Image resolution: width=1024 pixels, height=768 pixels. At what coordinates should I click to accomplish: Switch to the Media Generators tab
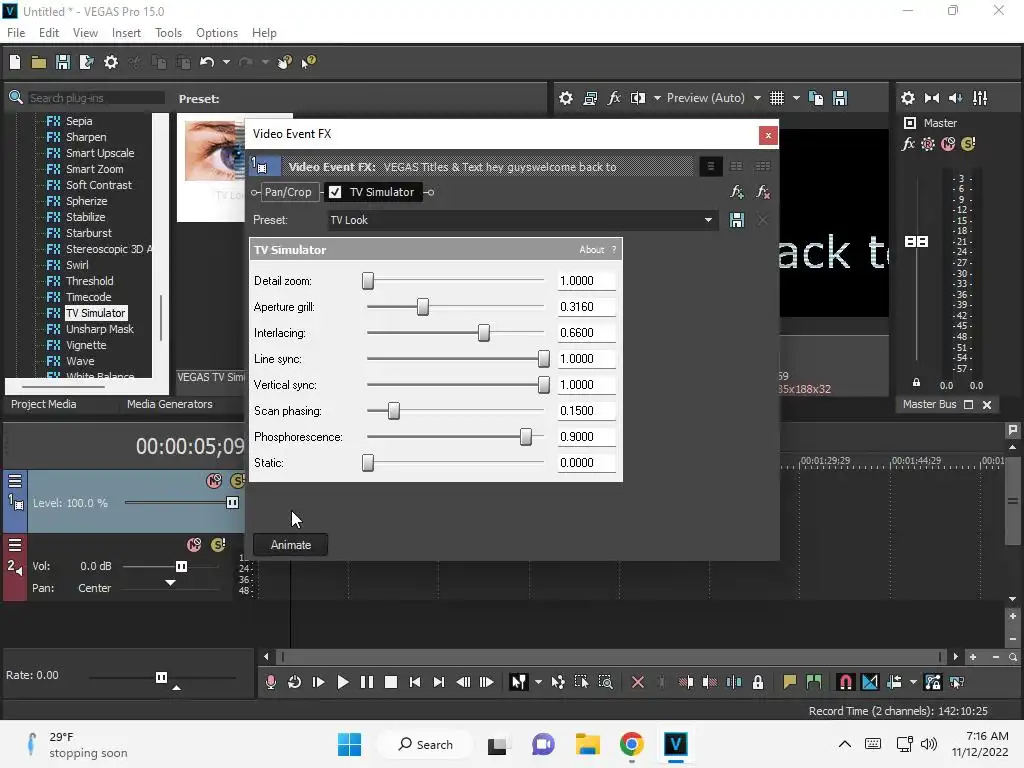click(169, 404)
